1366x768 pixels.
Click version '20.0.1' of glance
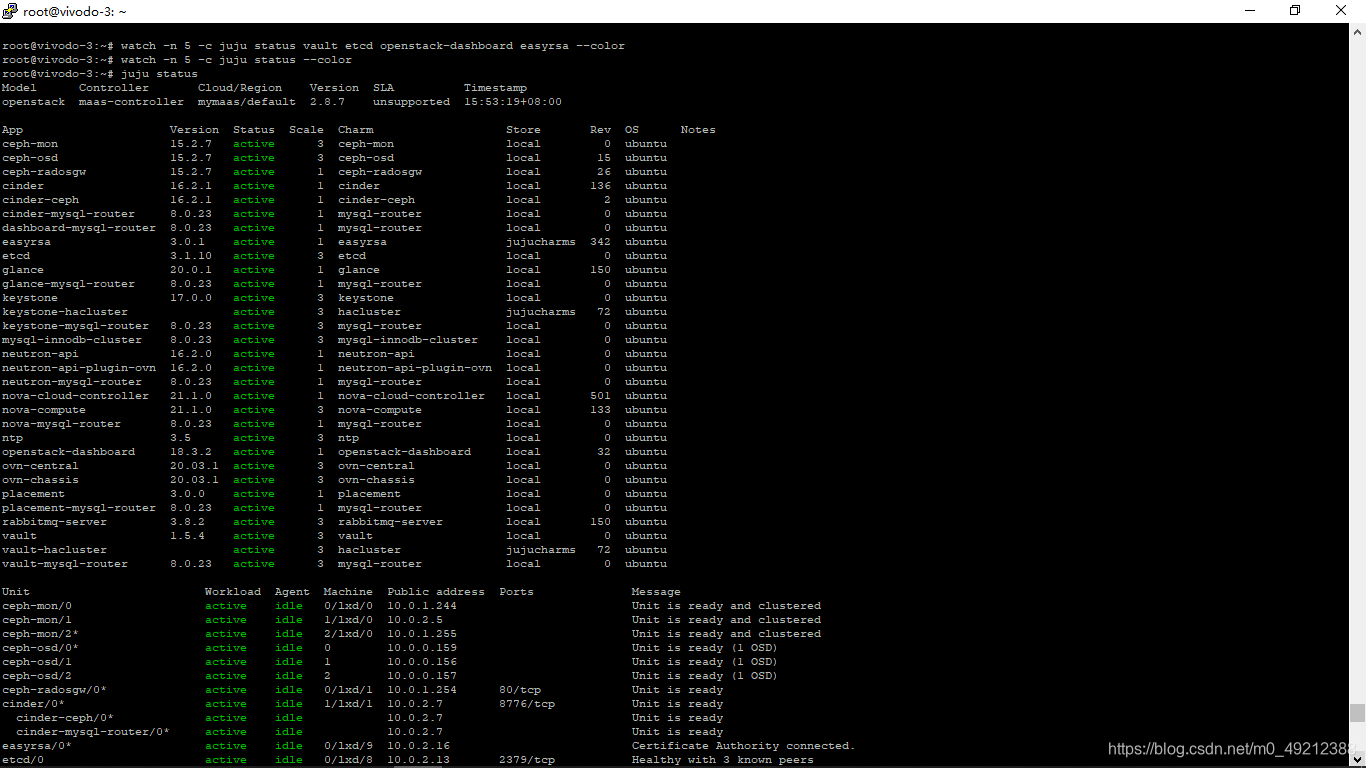[x=191, y=270]
